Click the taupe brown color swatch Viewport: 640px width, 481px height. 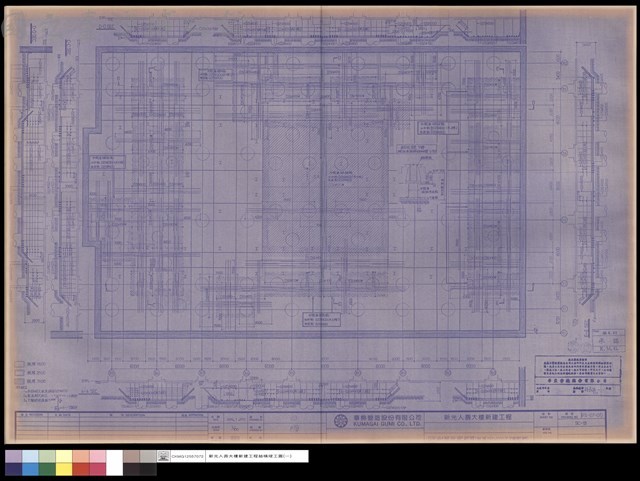[x=131, y=457]
